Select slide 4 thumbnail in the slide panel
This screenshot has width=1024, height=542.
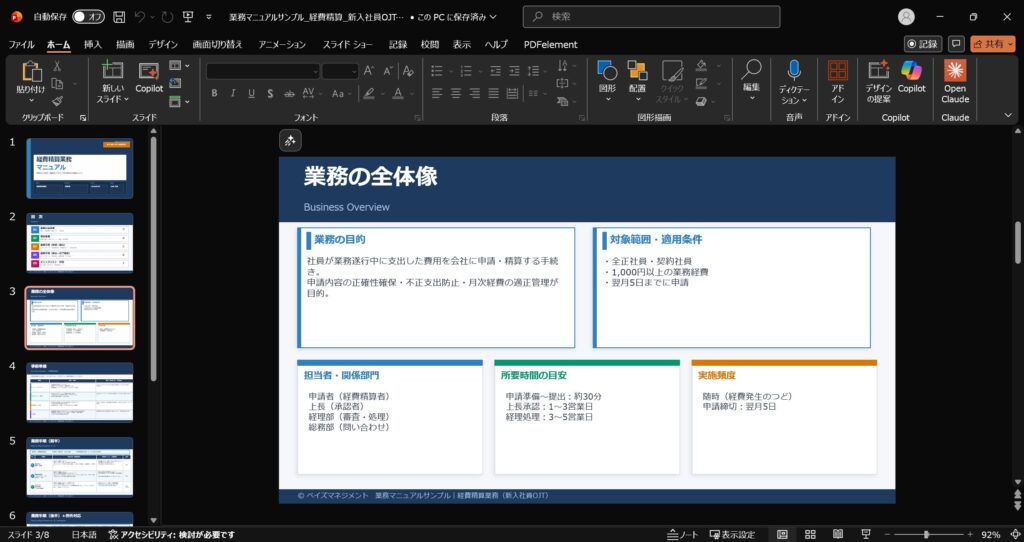(79, 393)
